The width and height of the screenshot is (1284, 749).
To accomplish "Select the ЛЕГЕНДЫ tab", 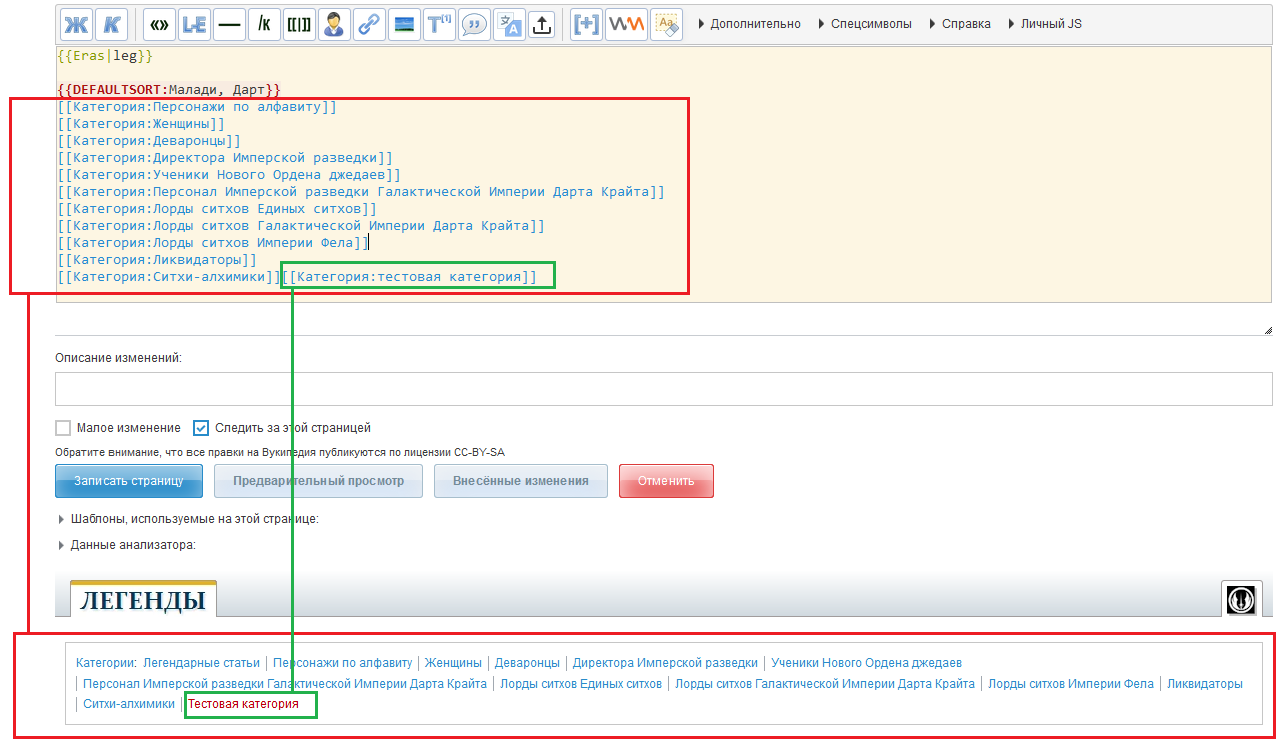I will (143, 600).
